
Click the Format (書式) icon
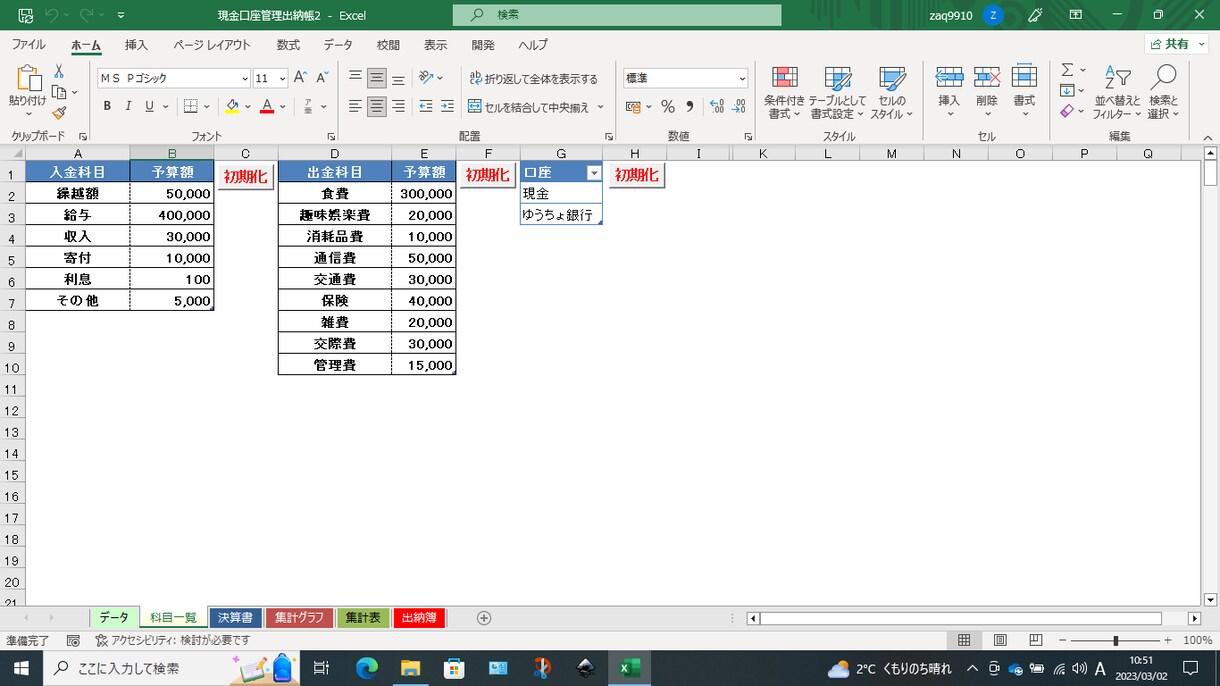click(1024, 77)
